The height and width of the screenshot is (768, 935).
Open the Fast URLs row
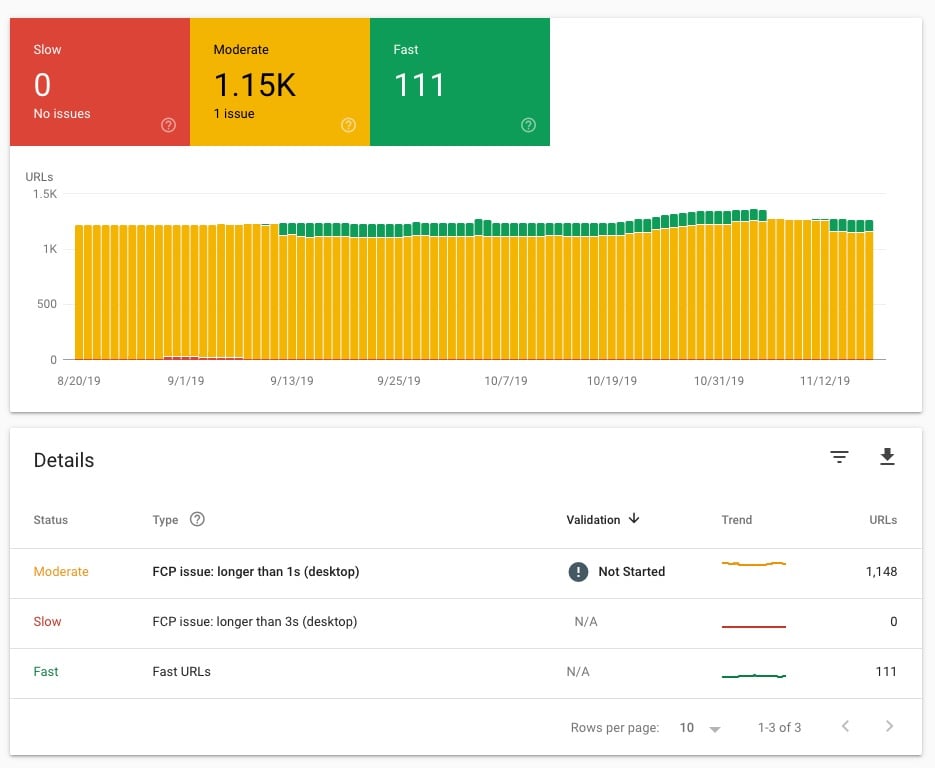[x=466, y=673]
